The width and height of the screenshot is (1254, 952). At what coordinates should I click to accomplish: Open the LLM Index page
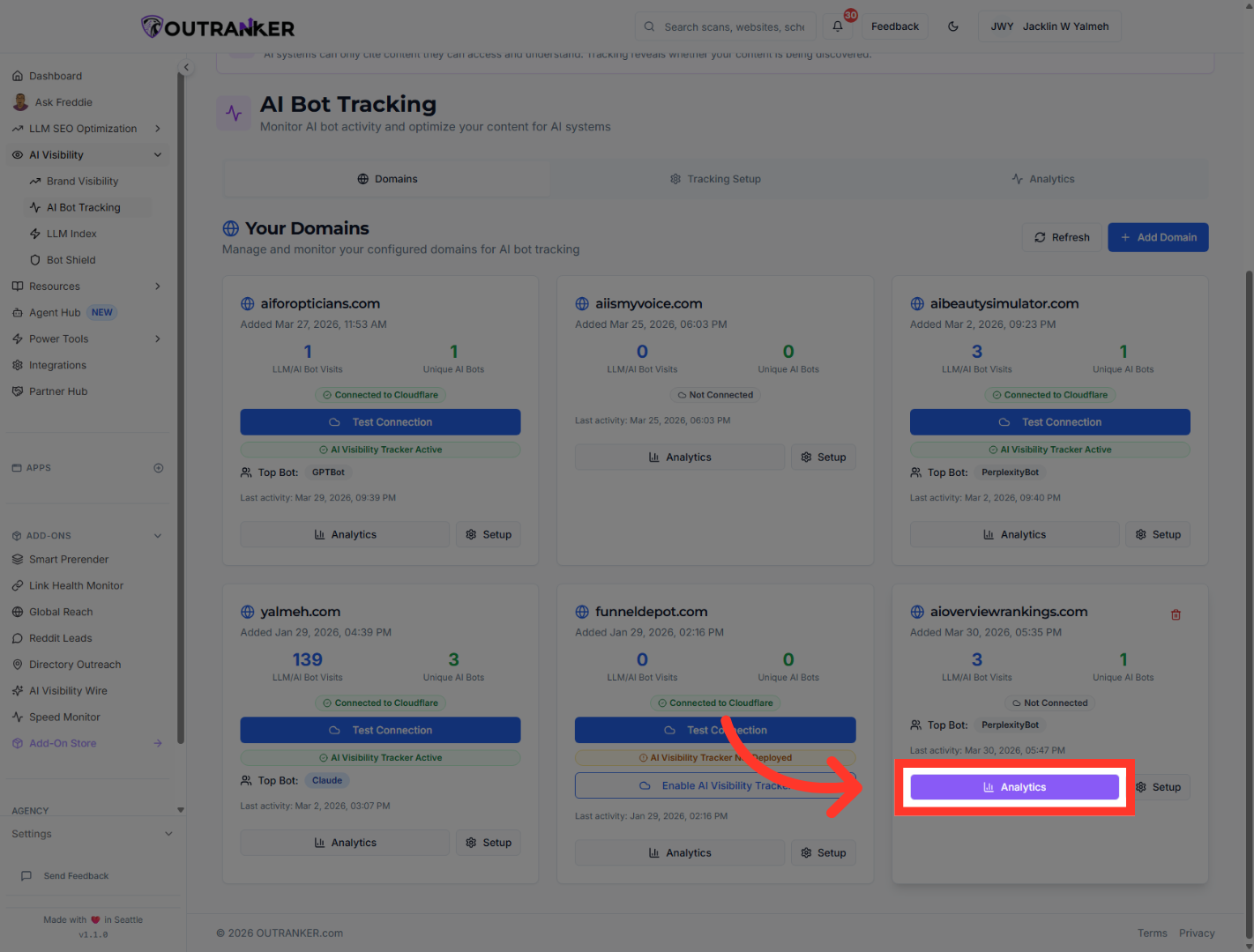(x=71, y=233)
